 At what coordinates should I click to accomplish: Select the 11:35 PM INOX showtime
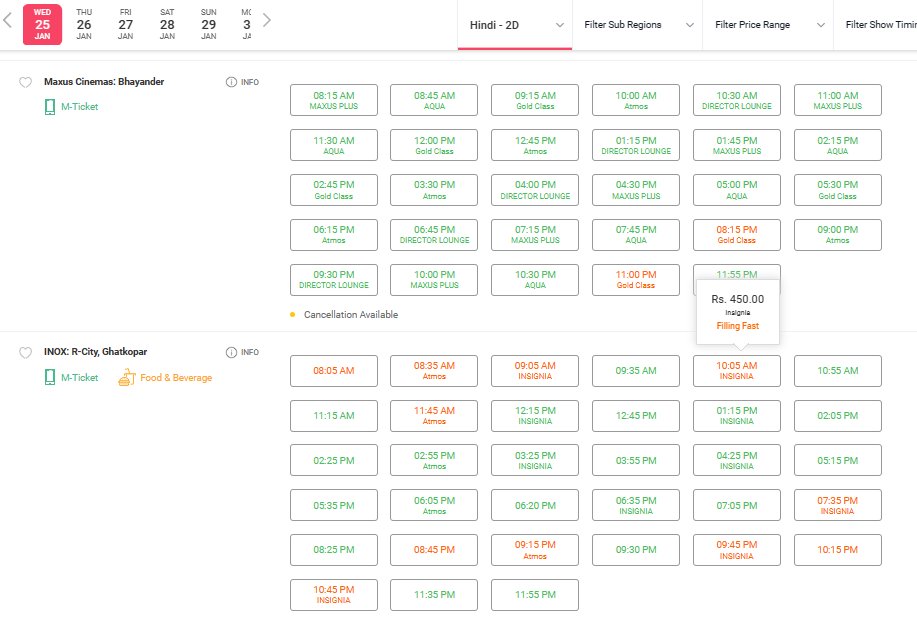point(434,595)
